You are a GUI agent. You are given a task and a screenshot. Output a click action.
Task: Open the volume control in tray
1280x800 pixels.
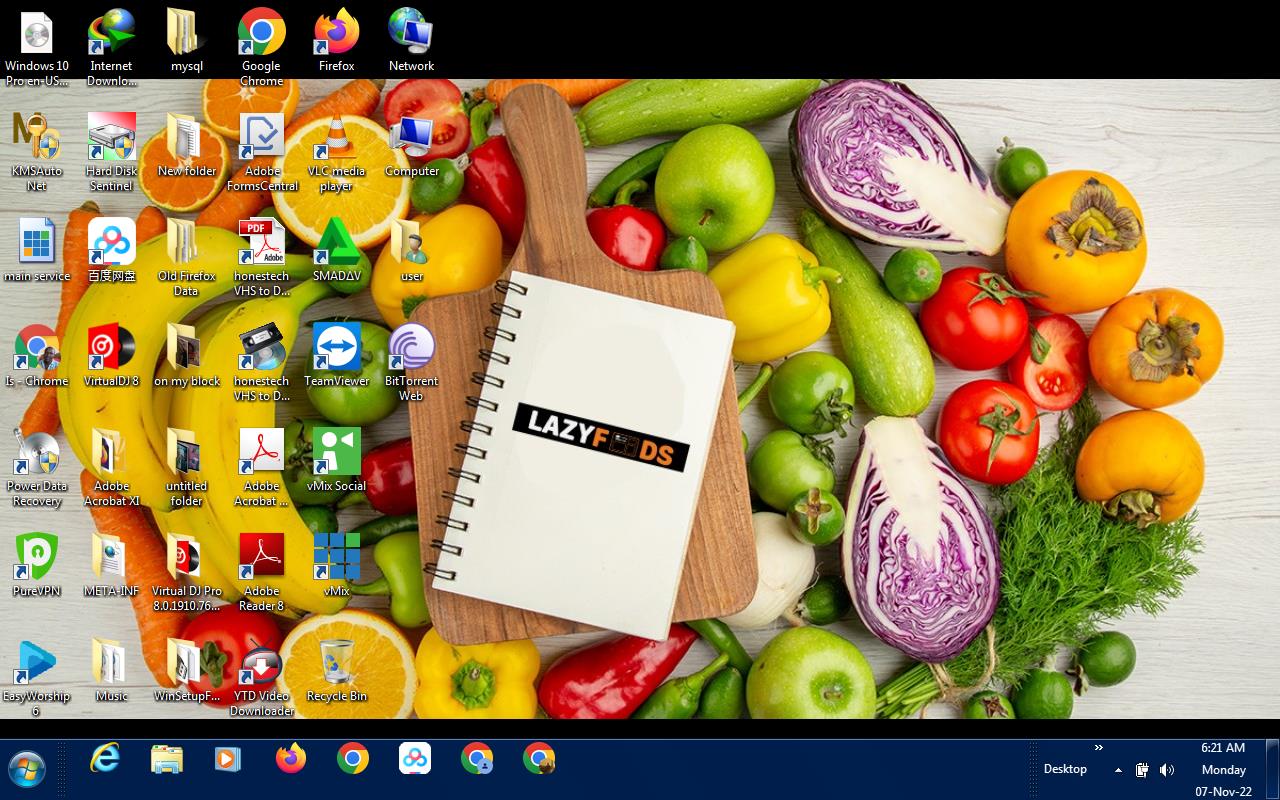(1167, 770)
